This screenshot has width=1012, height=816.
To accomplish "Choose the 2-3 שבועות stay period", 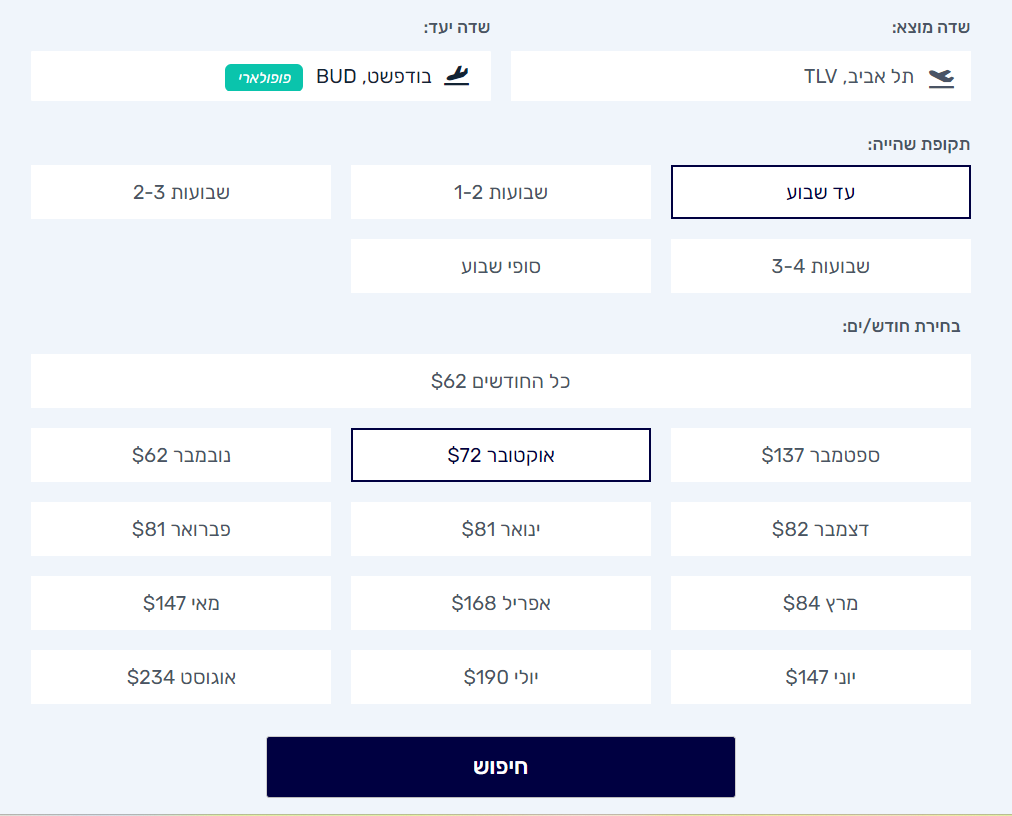I will click(181, 192).
